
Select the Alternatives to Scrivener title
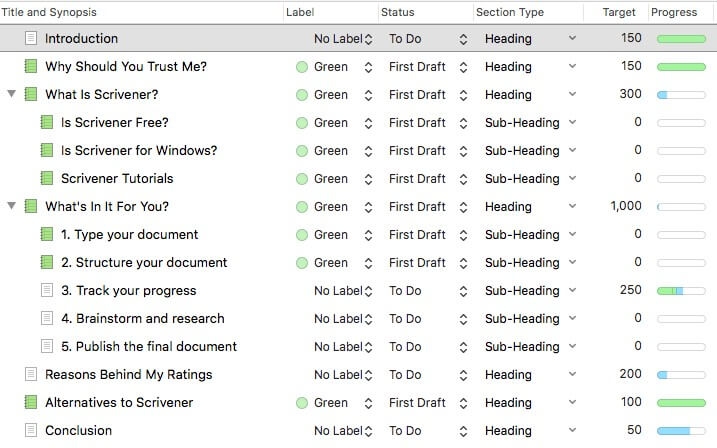[119, 402]
